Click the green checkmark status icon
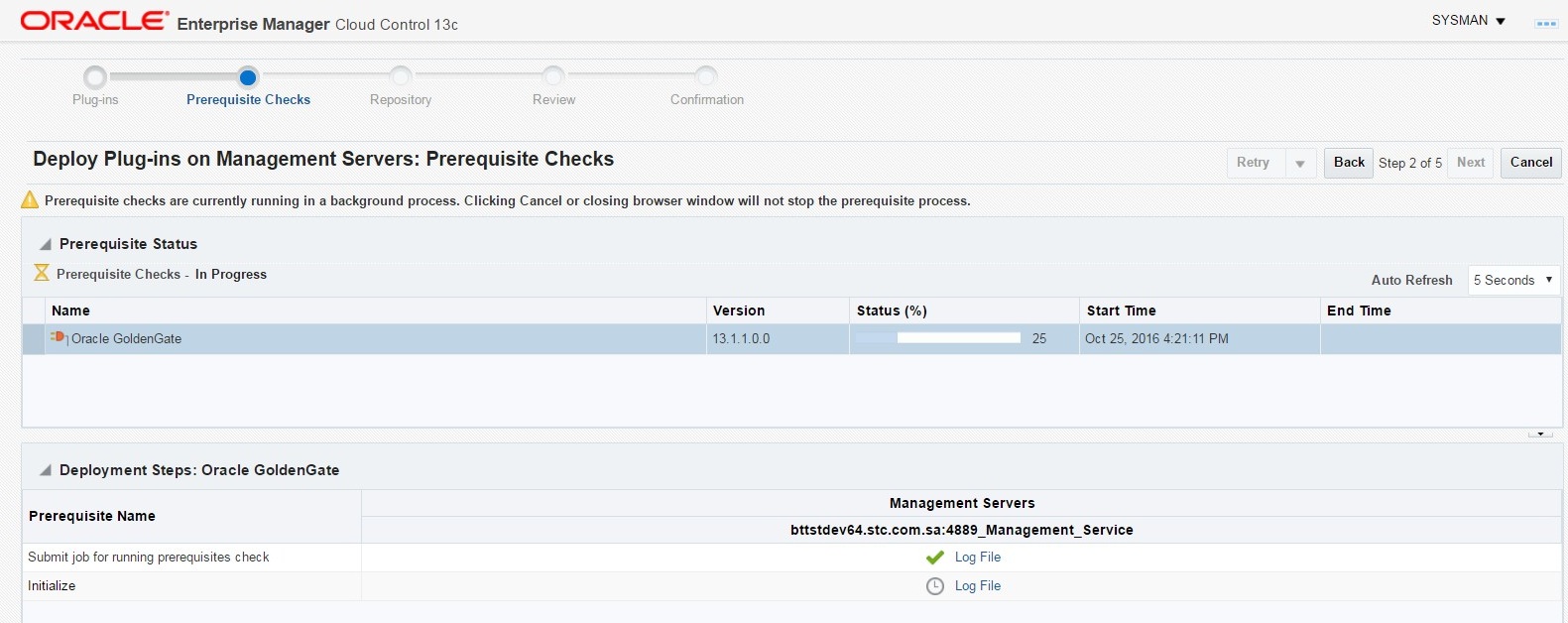The width and height of the screenshot is (1568, 623). tap(934, 558)
